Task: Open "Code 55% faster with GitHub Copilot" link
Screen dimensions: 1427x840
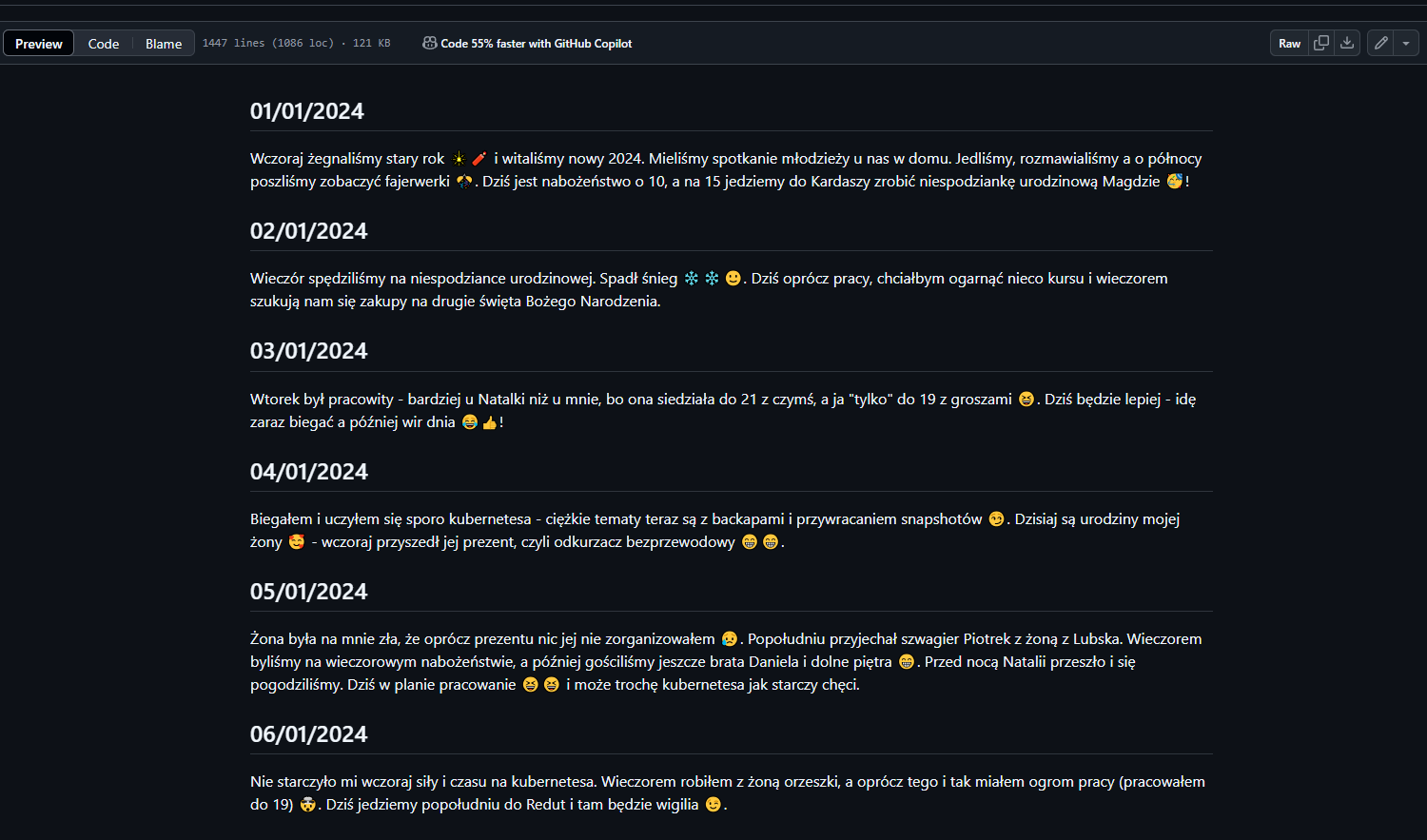Action: [536, 44]
